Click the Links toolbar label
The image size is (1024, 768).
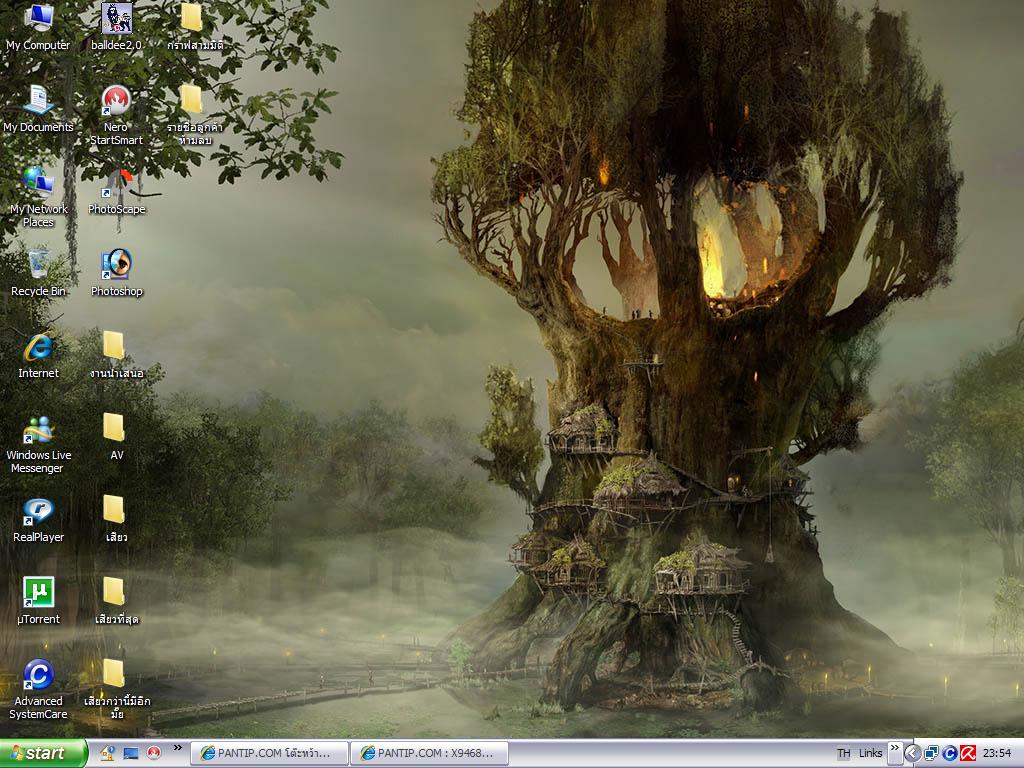point(870,753)
